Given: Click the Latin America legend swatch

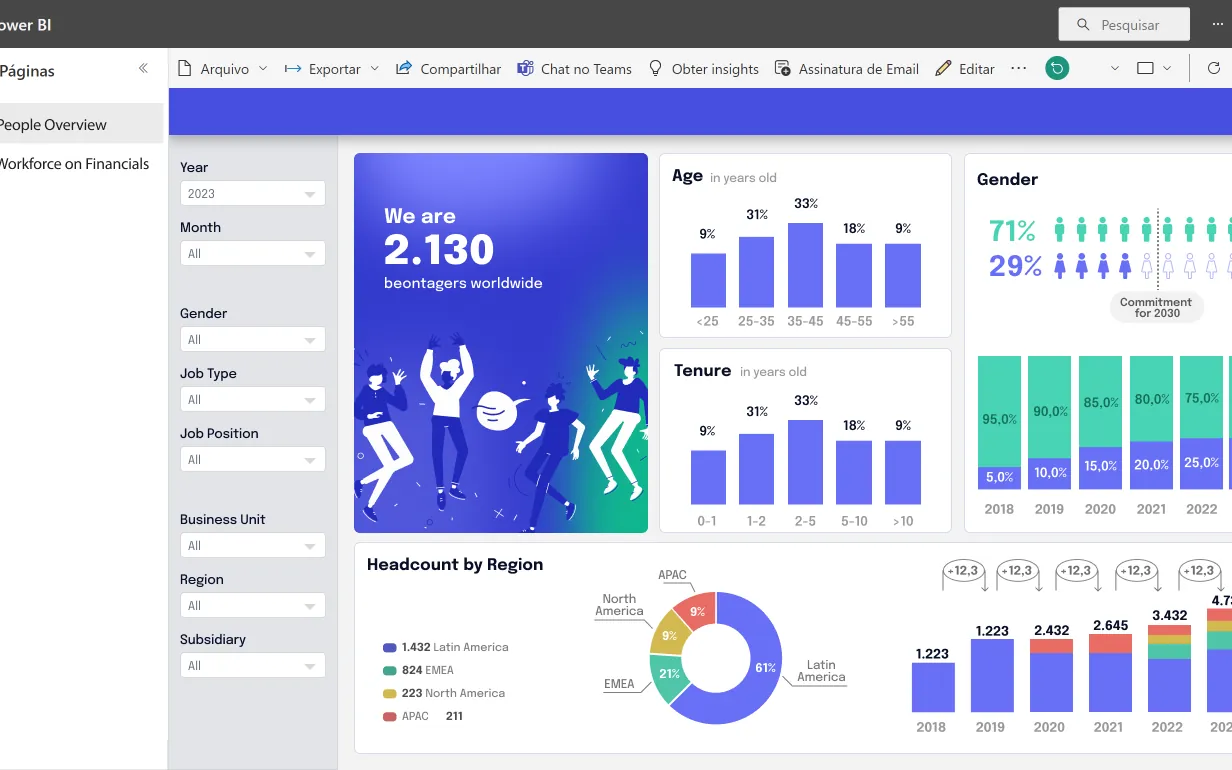Looking at the screenshot, I should tap(390, 647).
